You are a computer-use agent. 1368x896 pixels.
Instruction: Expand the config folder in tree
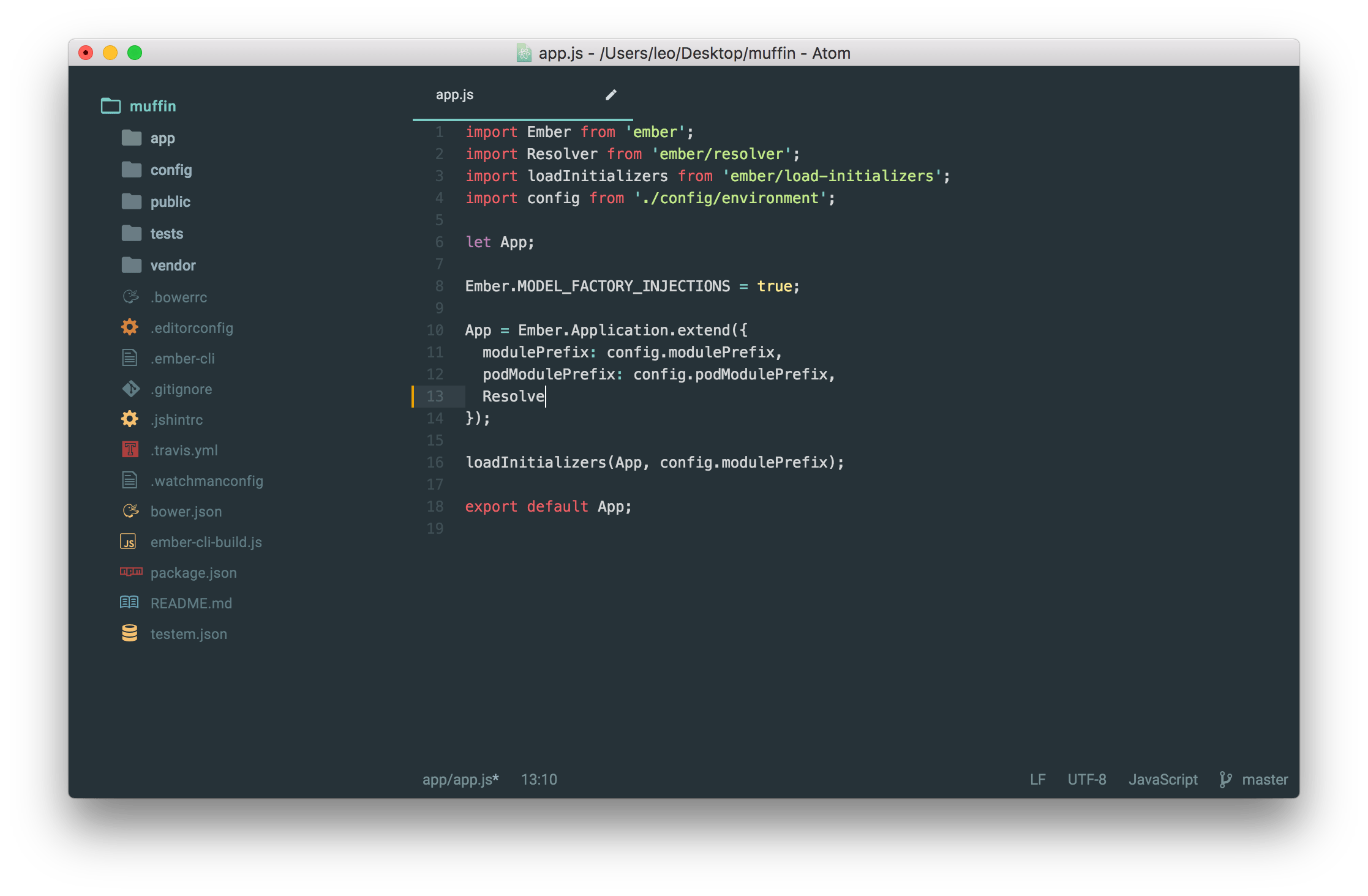[171, 170]
